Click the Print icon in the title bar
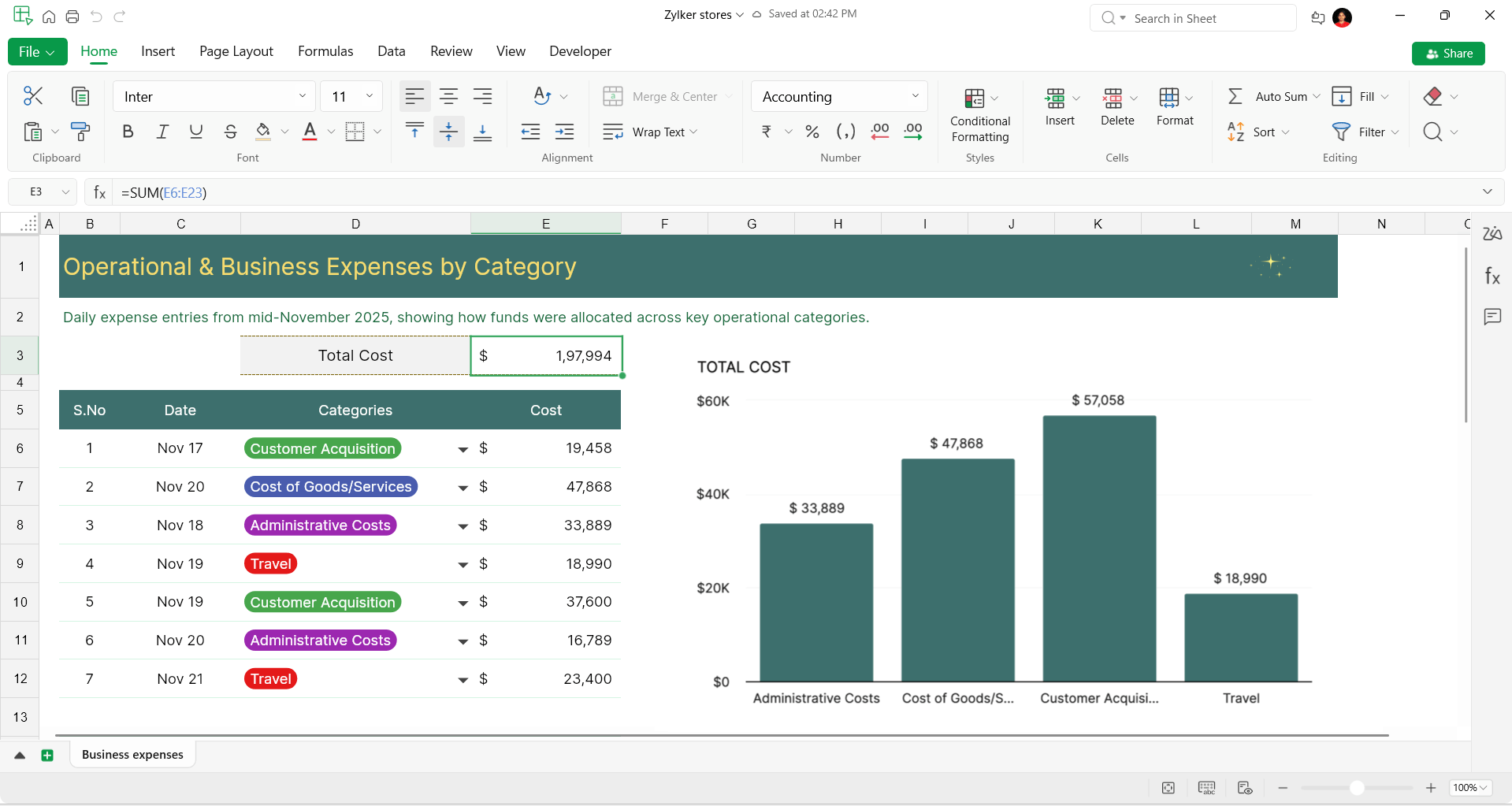 coord(72,16)
